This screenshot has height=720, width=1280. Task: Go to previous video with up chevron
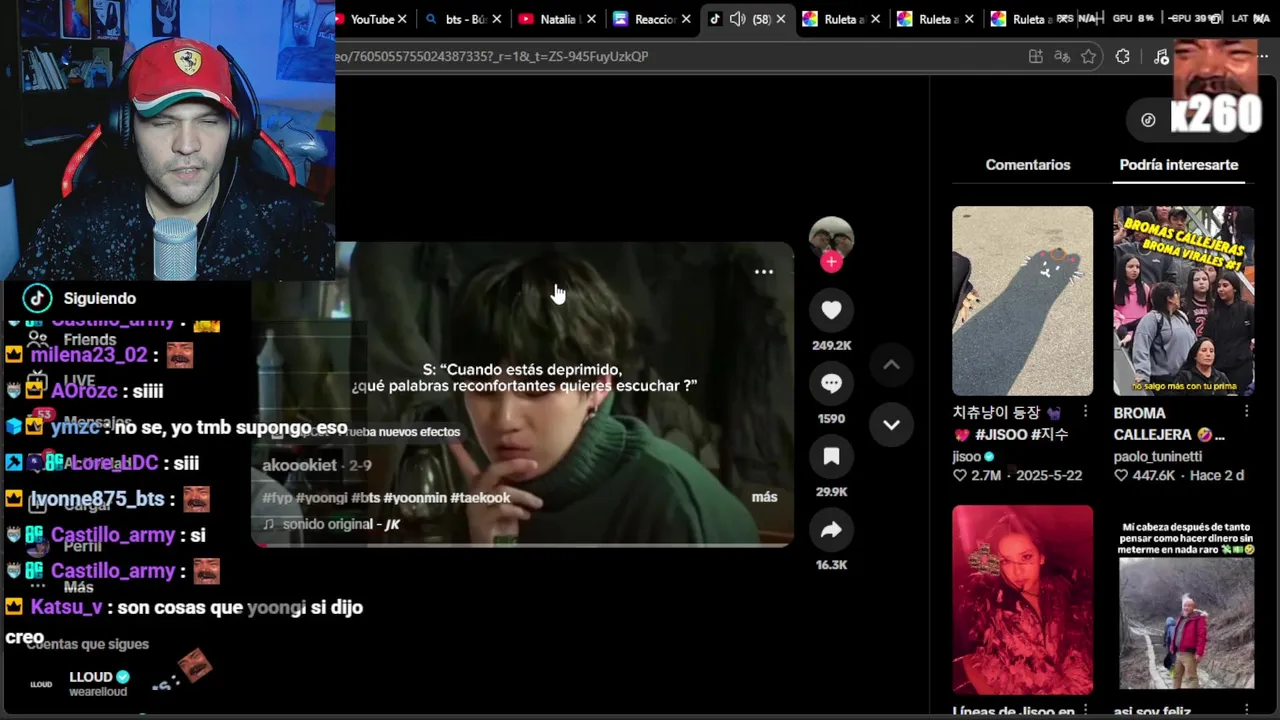point(891,365)
